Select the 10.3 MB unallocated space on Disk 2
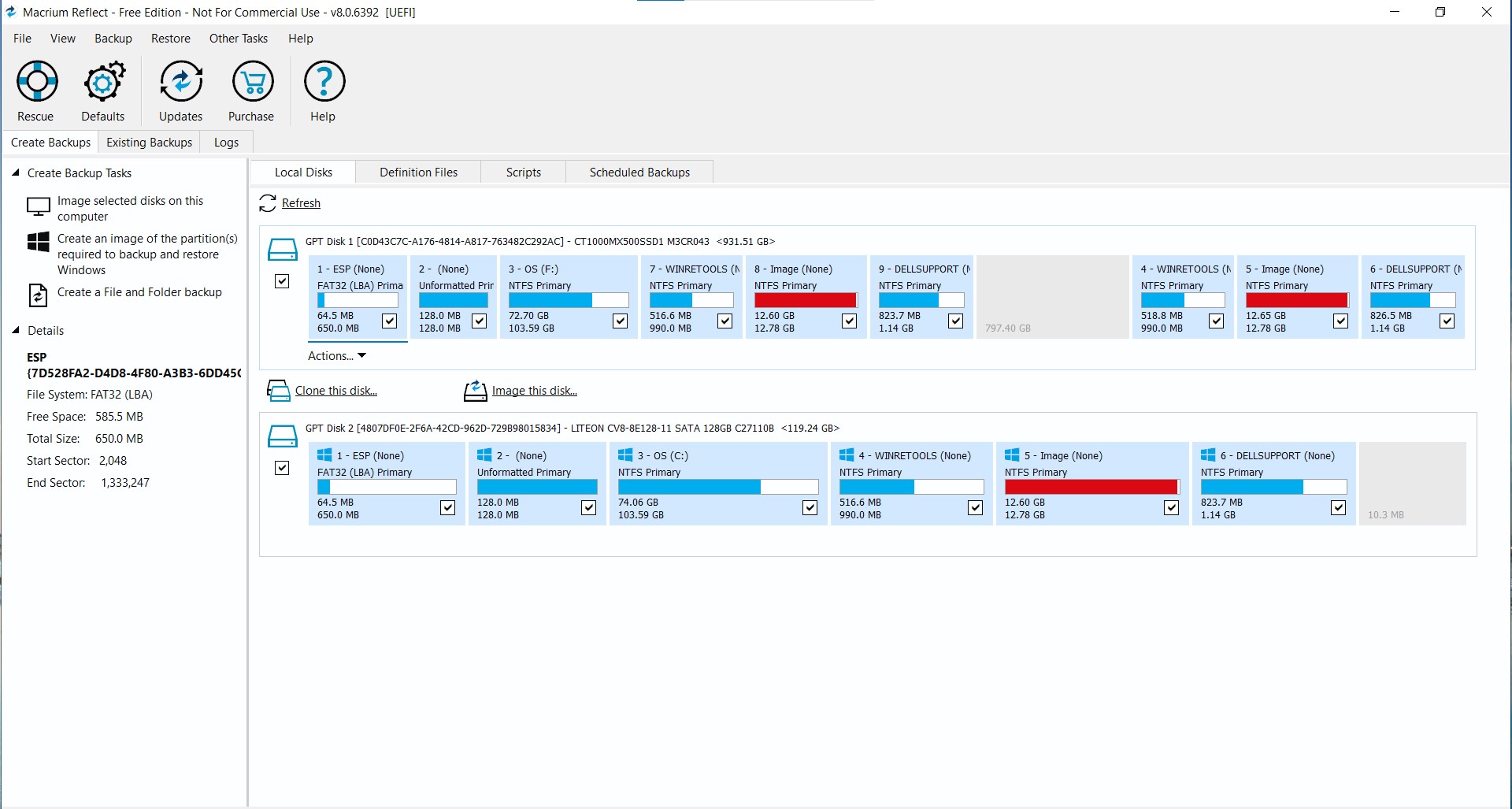Image resolution: width=1512 pixels, height=809 pixels. click(x=1413, y=484)
